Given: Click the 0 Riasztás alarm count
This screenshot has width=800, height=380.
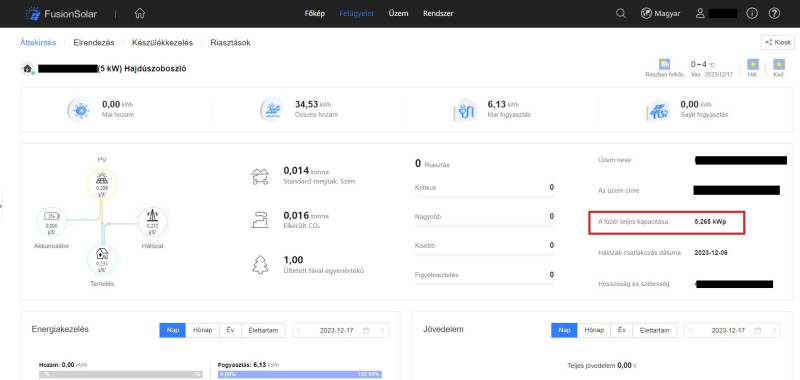Looking at the screenshot, I should click(432, 164).
